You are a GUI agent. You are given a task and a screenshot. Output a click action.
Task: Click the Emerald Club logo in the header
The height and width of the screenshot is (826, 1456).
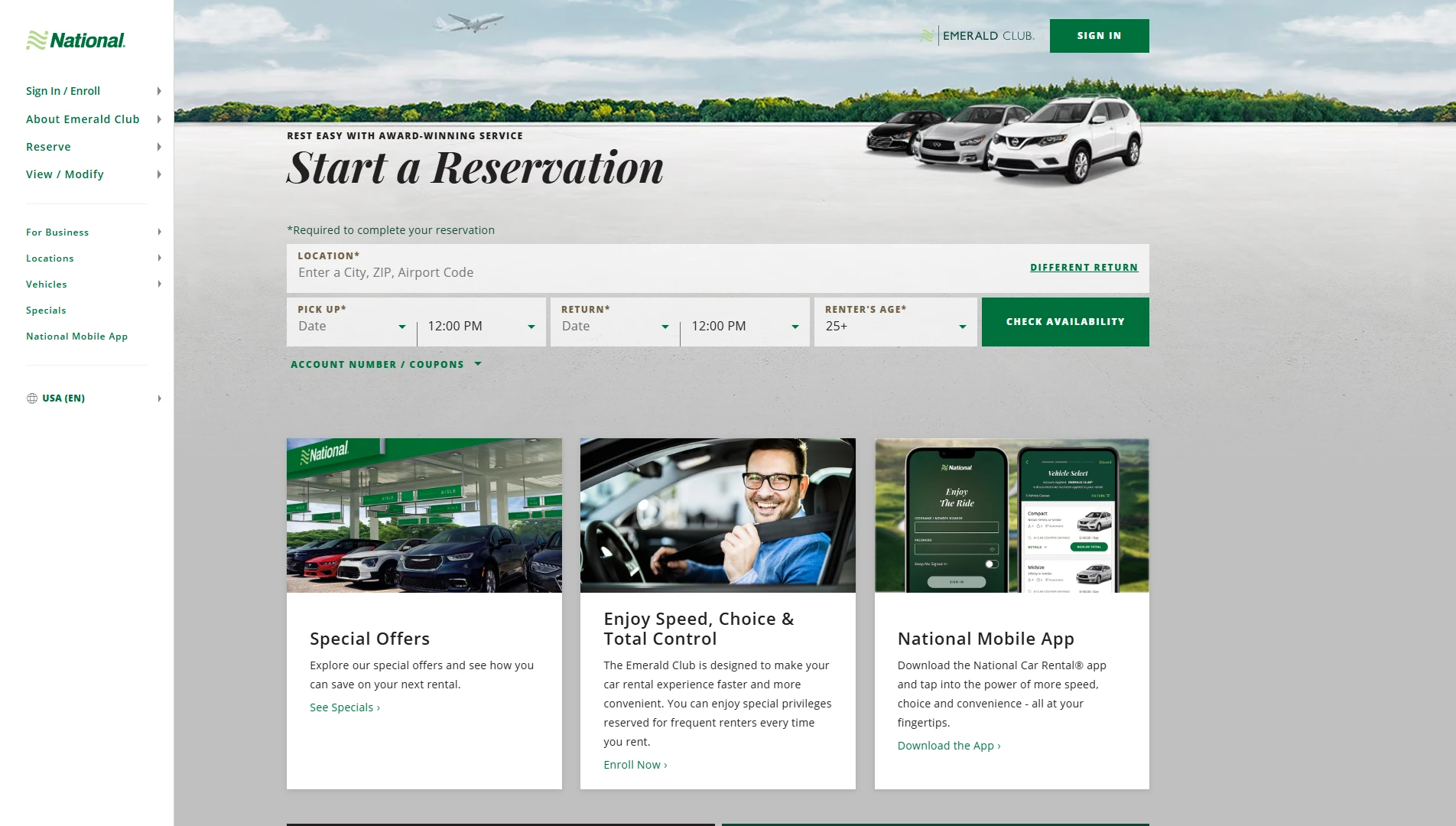977,36
